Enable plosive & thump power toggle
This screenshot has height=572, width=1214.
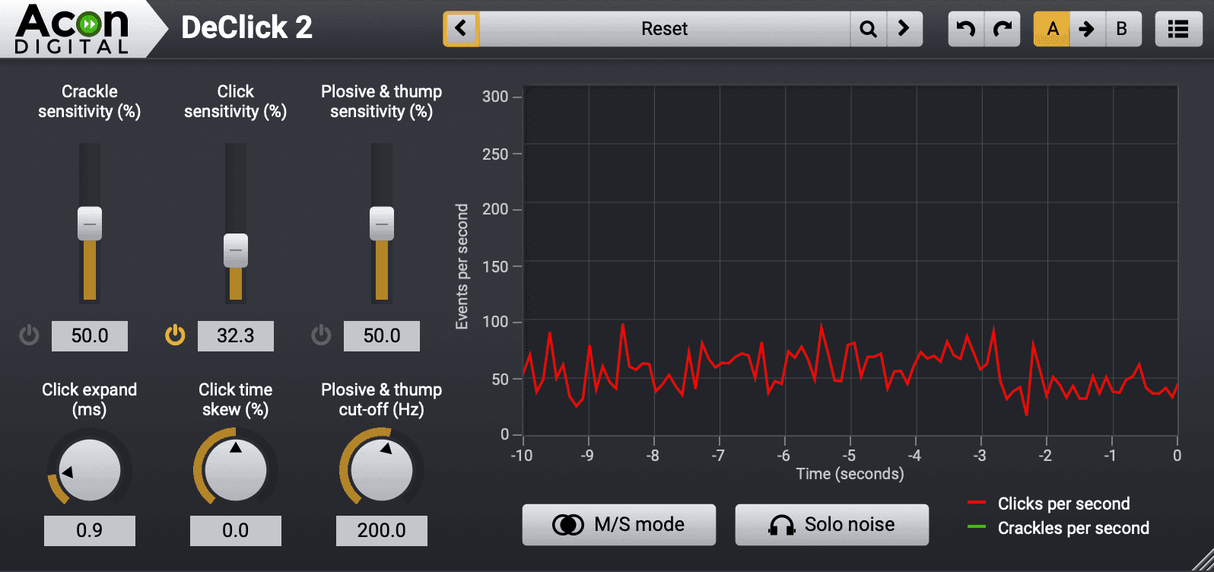321,336
